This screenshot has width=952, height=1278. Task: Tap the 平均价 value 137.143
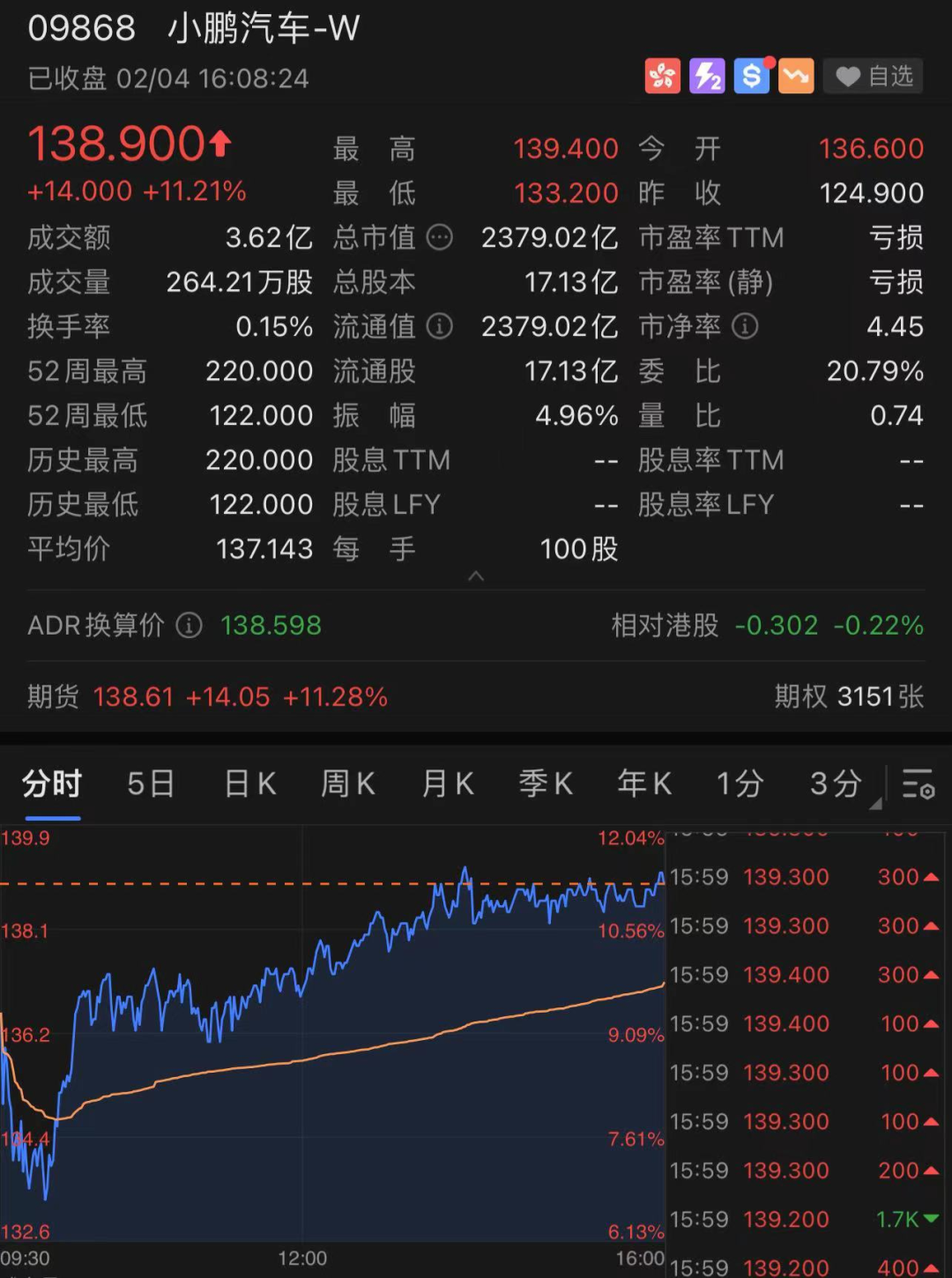264,549
